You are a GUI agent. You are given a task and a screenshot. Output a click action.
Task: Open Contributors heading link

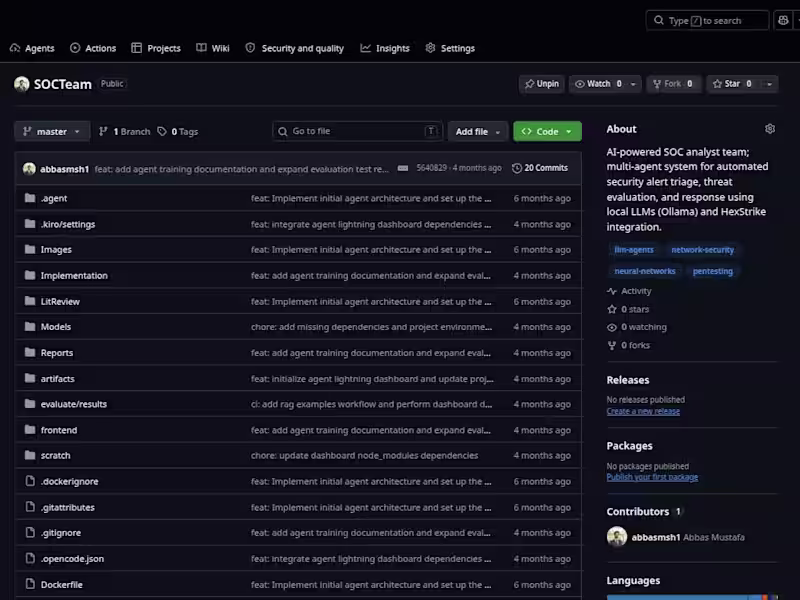[x=644, y=511]
